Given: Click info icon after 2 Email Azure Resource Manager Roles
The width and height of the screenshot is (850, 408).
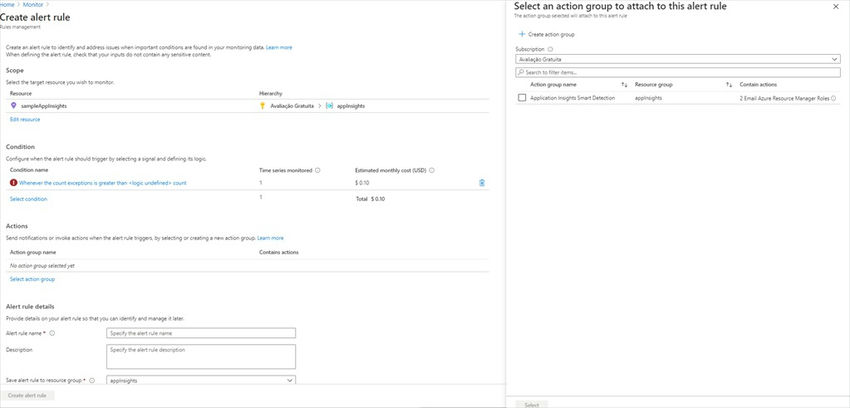Looking at the screenshot, I should point(833,98).
